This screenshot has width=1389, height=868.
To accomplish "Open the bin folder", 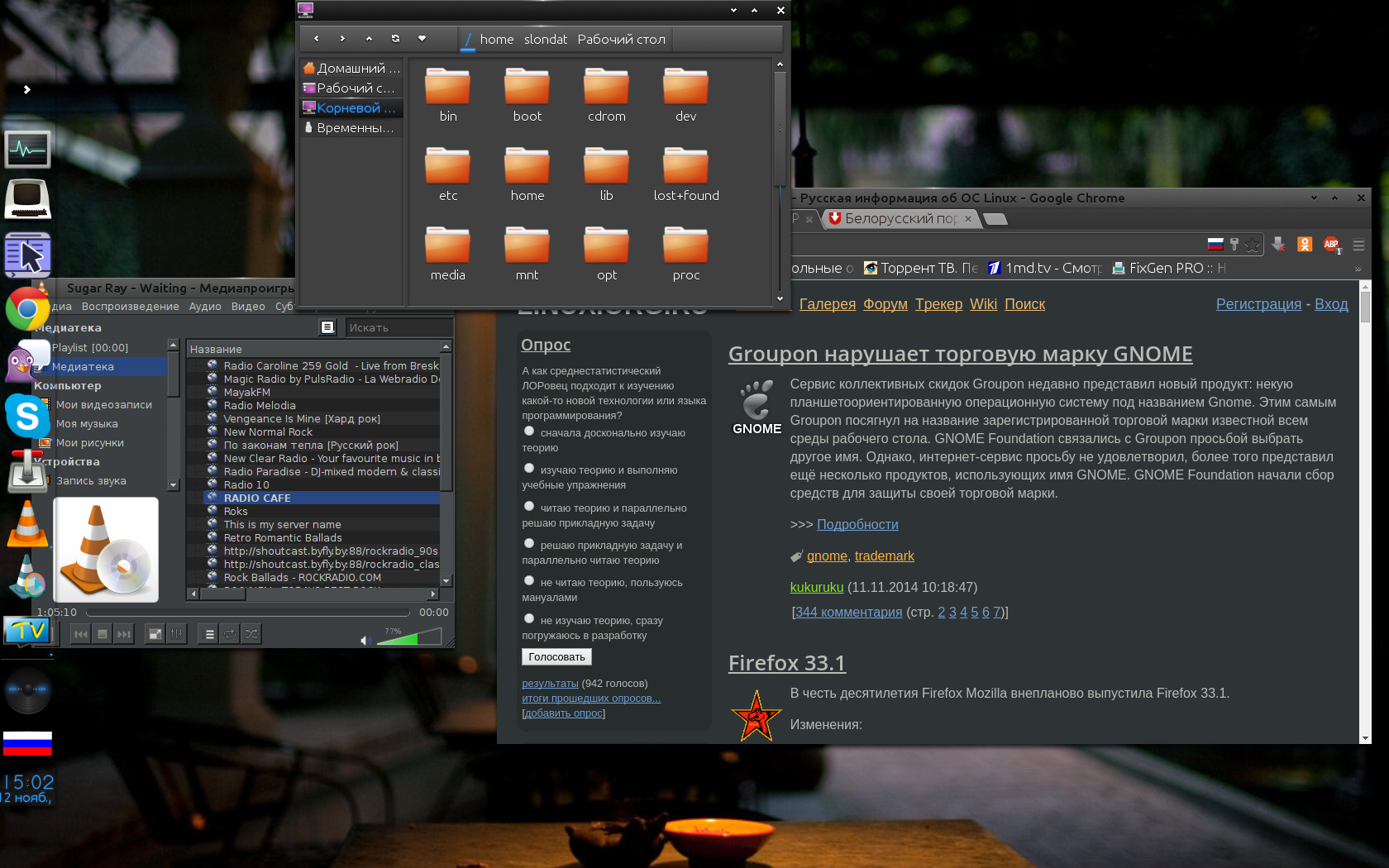I will [x=448, y=95].
